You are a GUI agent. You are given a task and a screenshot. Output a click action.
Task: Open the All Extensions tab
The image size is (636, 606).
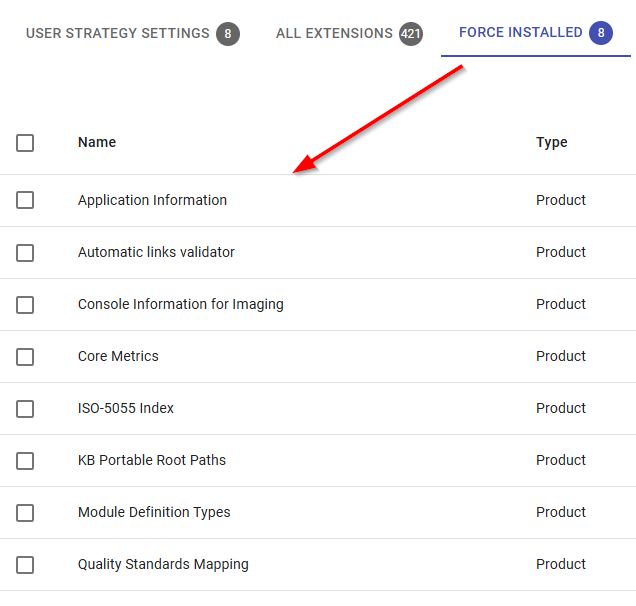point(349,33)
